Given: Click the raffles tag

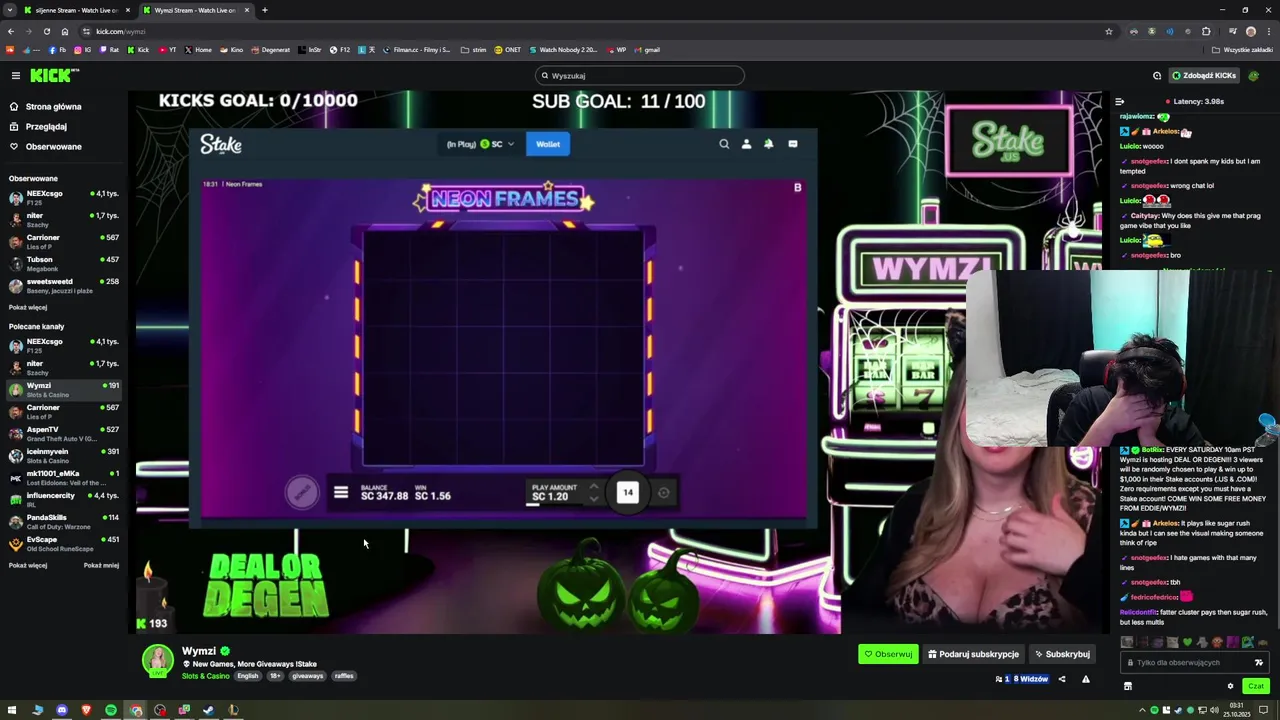Looking at the screenshot, I should point(344,677).
